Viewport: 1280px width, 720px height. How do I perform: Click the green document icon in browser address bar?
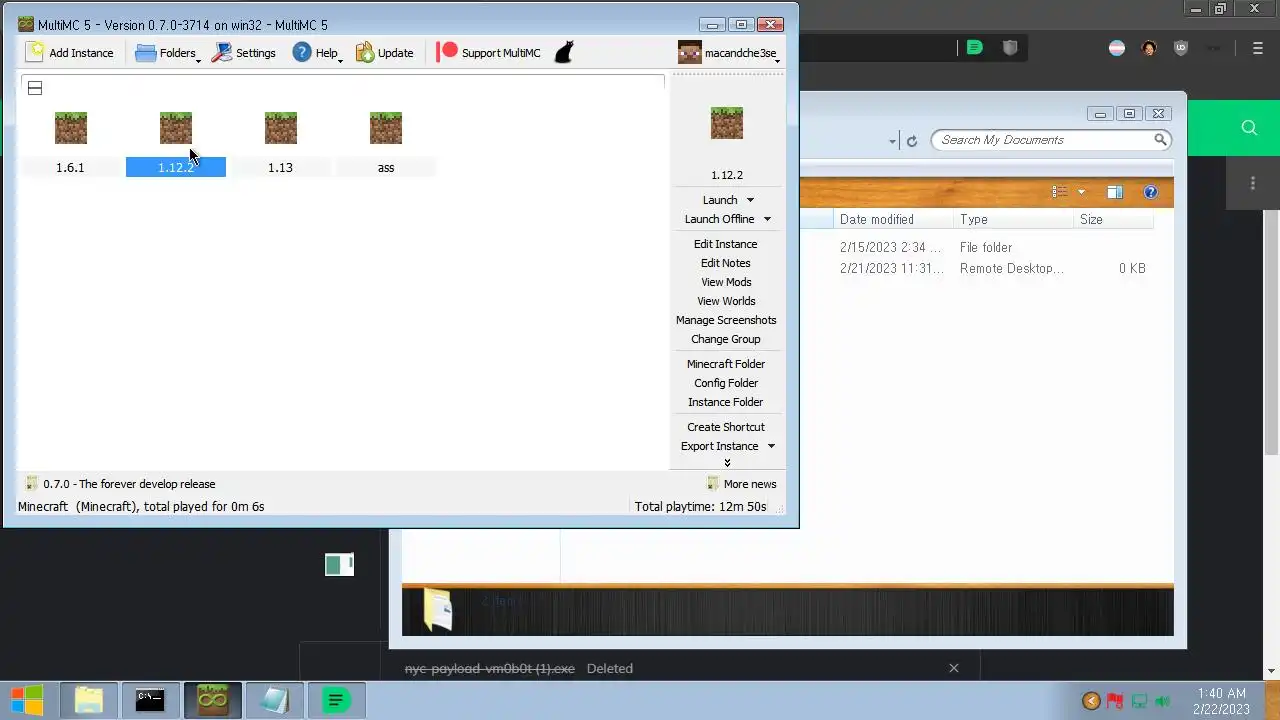click(x=974, y=47)
